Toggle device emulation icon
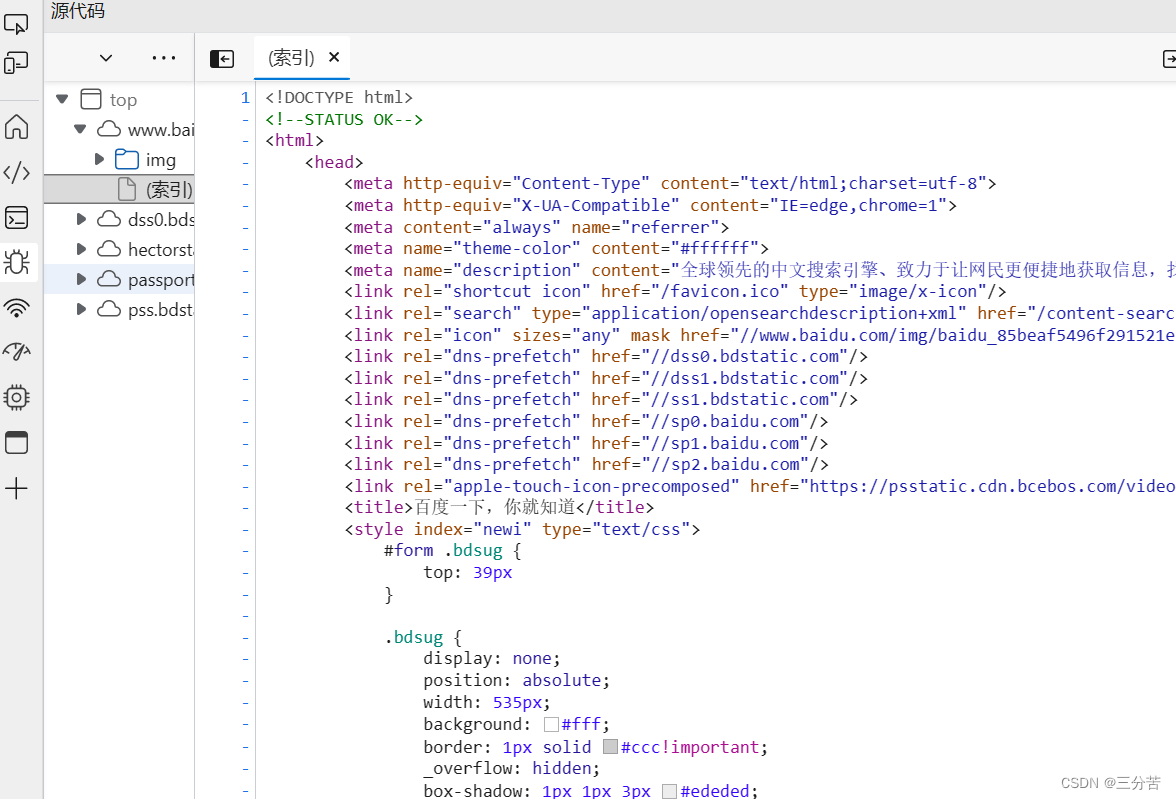 [16, 63]
